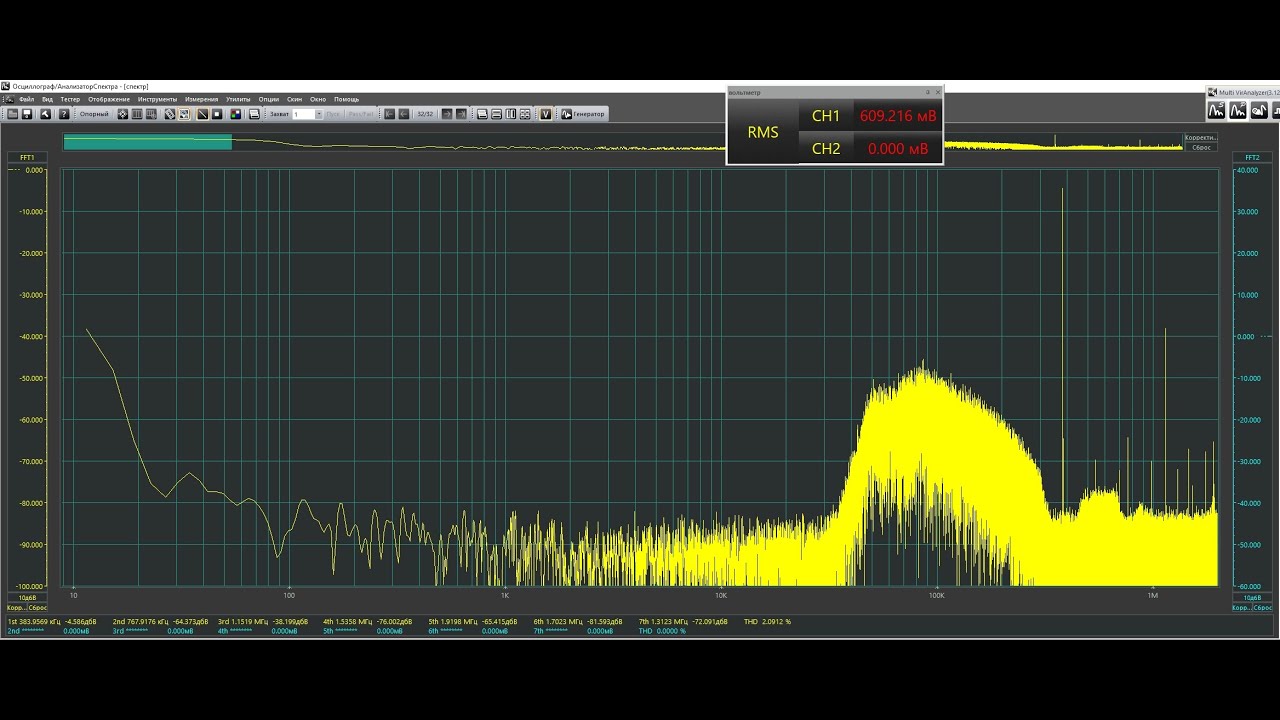Click the Корректи.. button at top right
1280x720 pixels.
point(1200,138)
